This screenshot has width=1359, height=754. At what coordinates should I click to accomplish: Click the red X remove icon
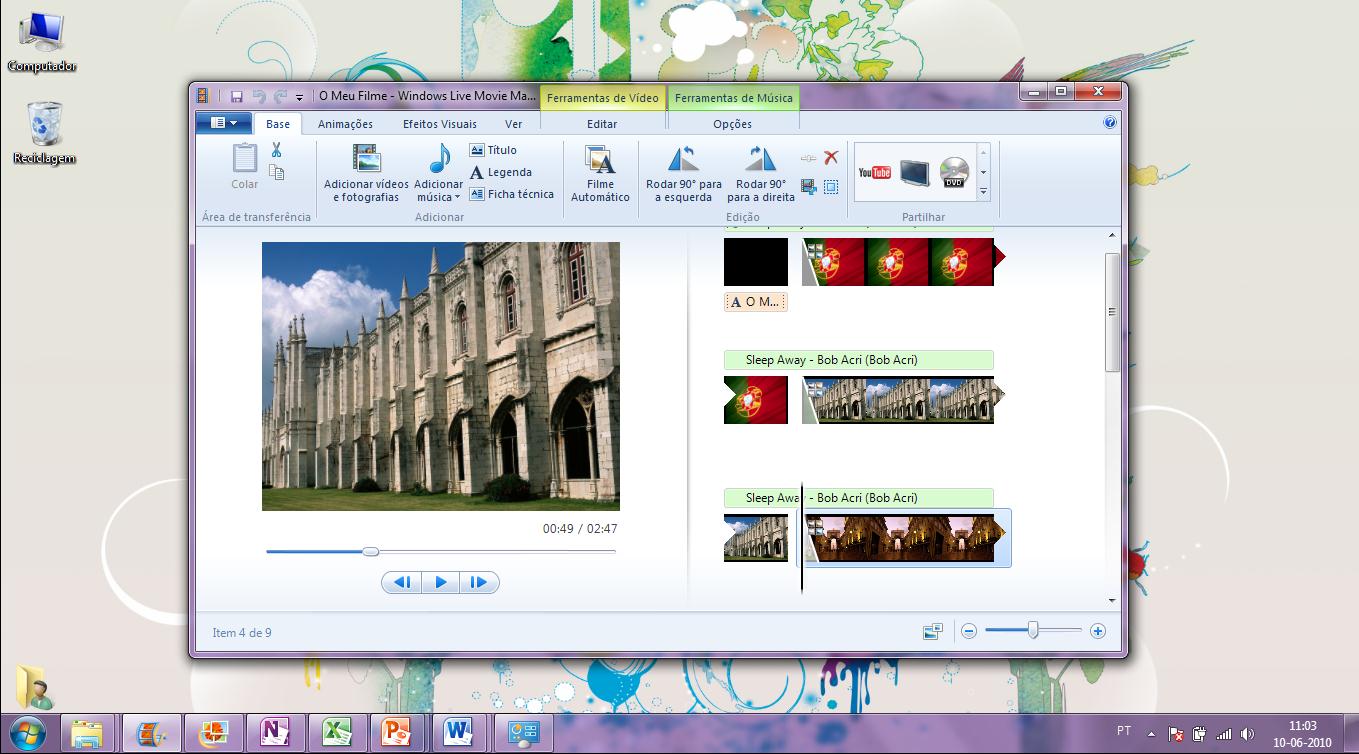[x=831, y=157]
